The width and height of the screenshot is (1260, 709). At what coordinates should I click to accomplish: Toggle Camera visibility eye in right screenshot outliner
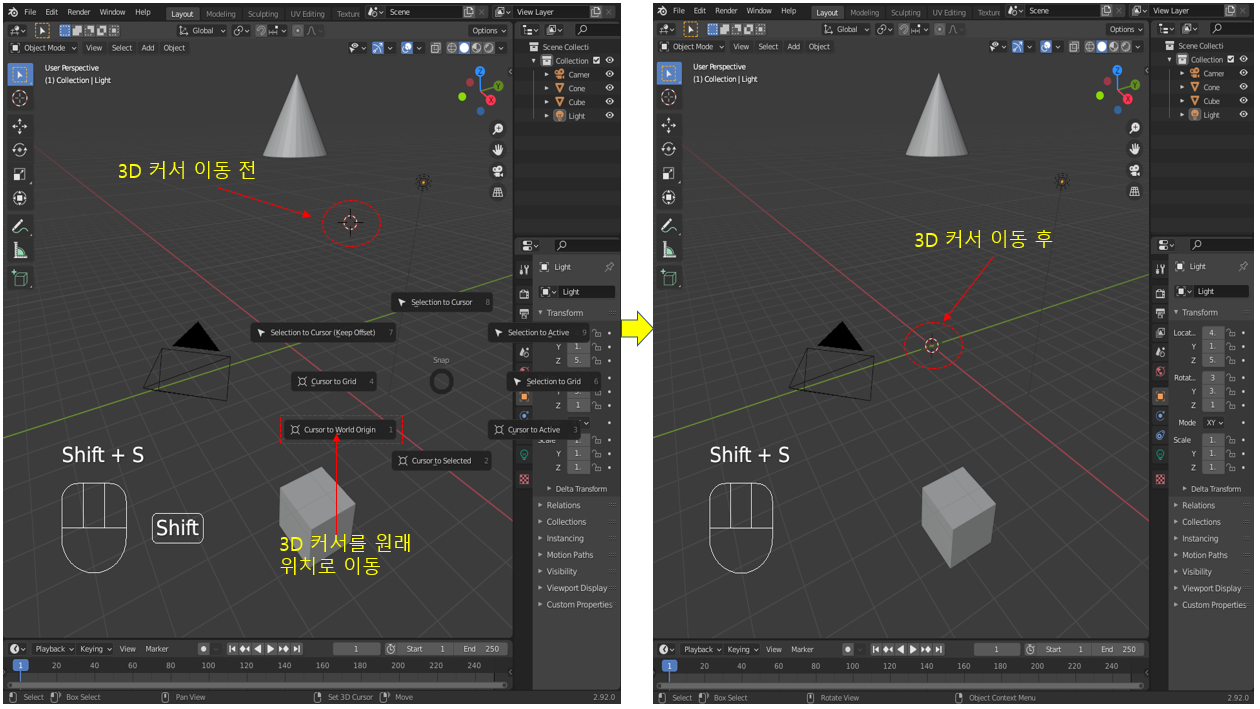tap(1244, 73)
